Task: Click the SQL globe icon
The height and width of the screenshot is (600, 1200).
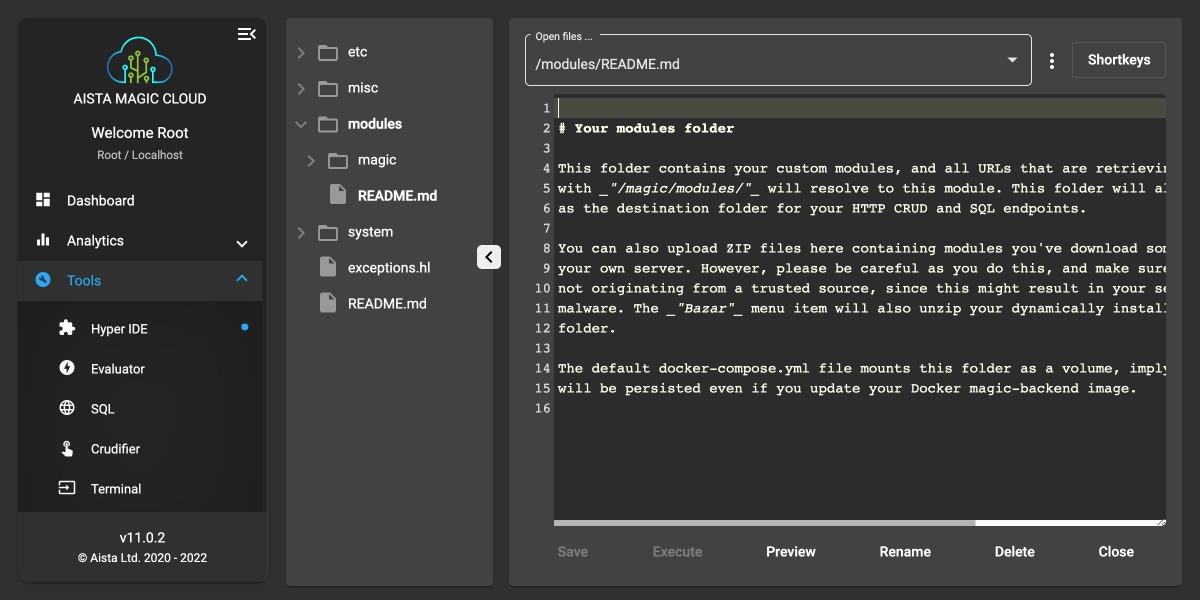Action: [x=67, y=408]
